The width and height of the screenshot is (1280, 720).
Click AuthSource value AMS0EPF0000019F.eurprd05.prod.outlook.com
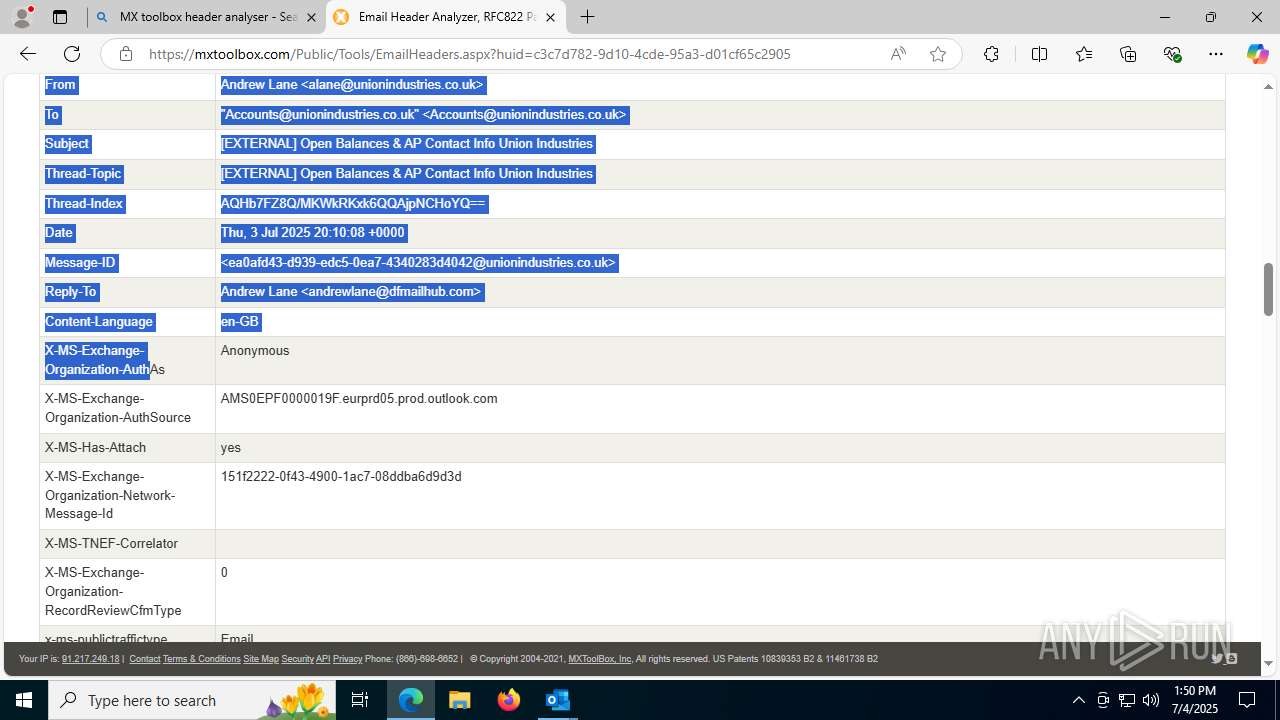pyautogui.click(x=359, y=399)
